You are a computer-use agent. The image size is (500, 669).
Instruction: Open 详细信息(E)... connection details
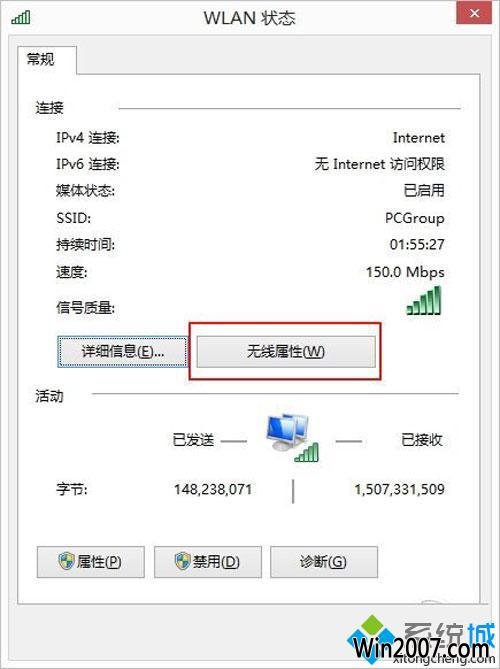pos(122,352)
